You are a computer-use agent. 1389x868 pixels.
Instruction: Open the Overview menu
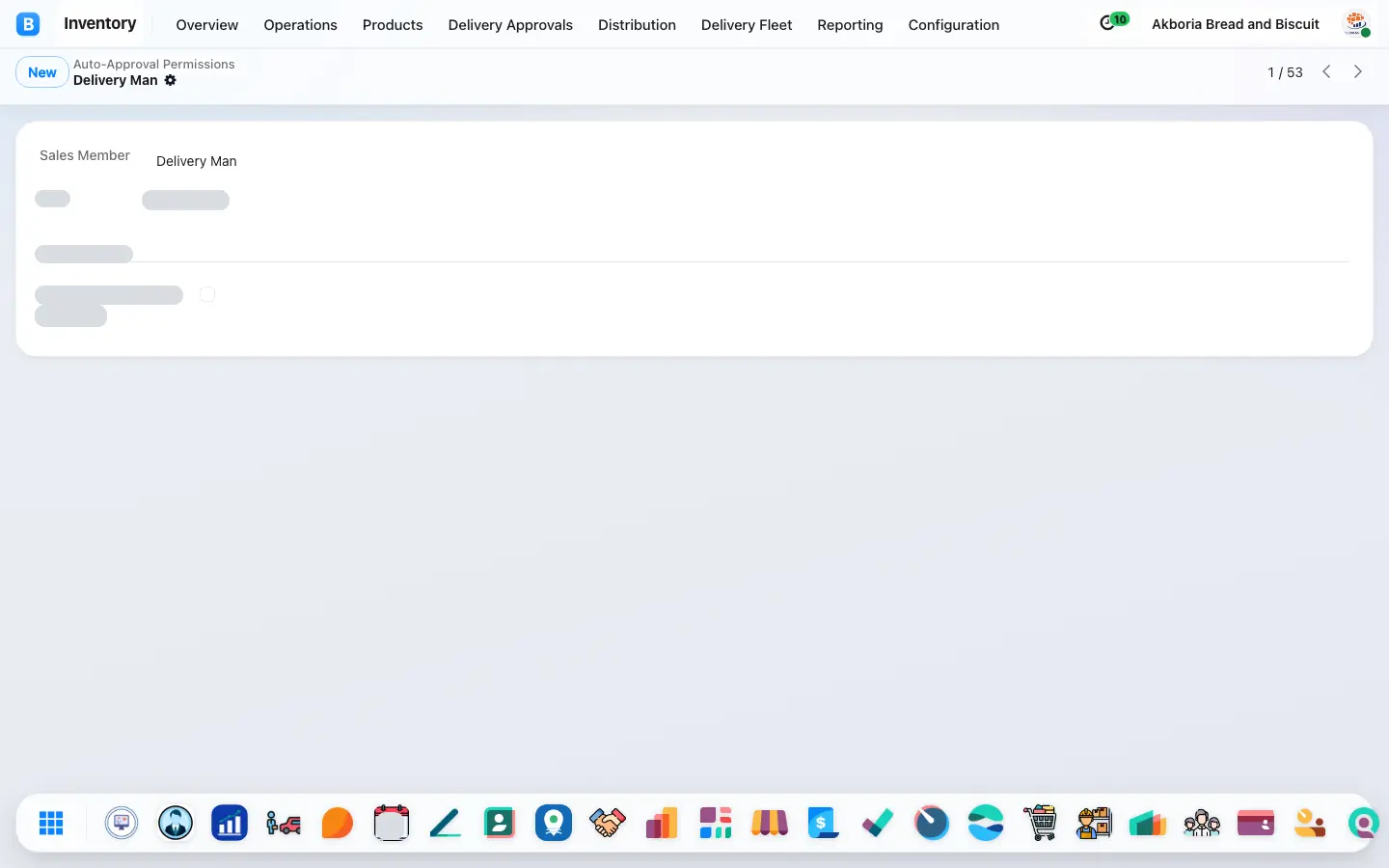click(206, 25)
